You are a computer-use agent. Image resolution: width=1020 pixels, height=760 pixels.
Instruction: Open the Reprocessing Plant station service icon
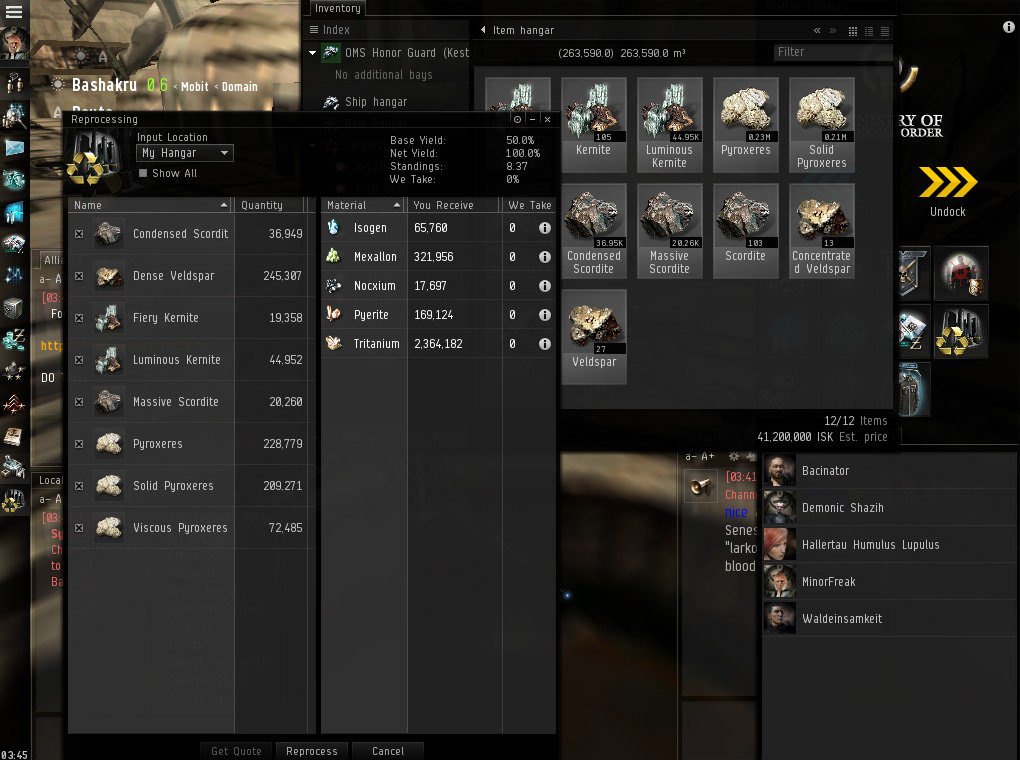(x=961, y=331)
